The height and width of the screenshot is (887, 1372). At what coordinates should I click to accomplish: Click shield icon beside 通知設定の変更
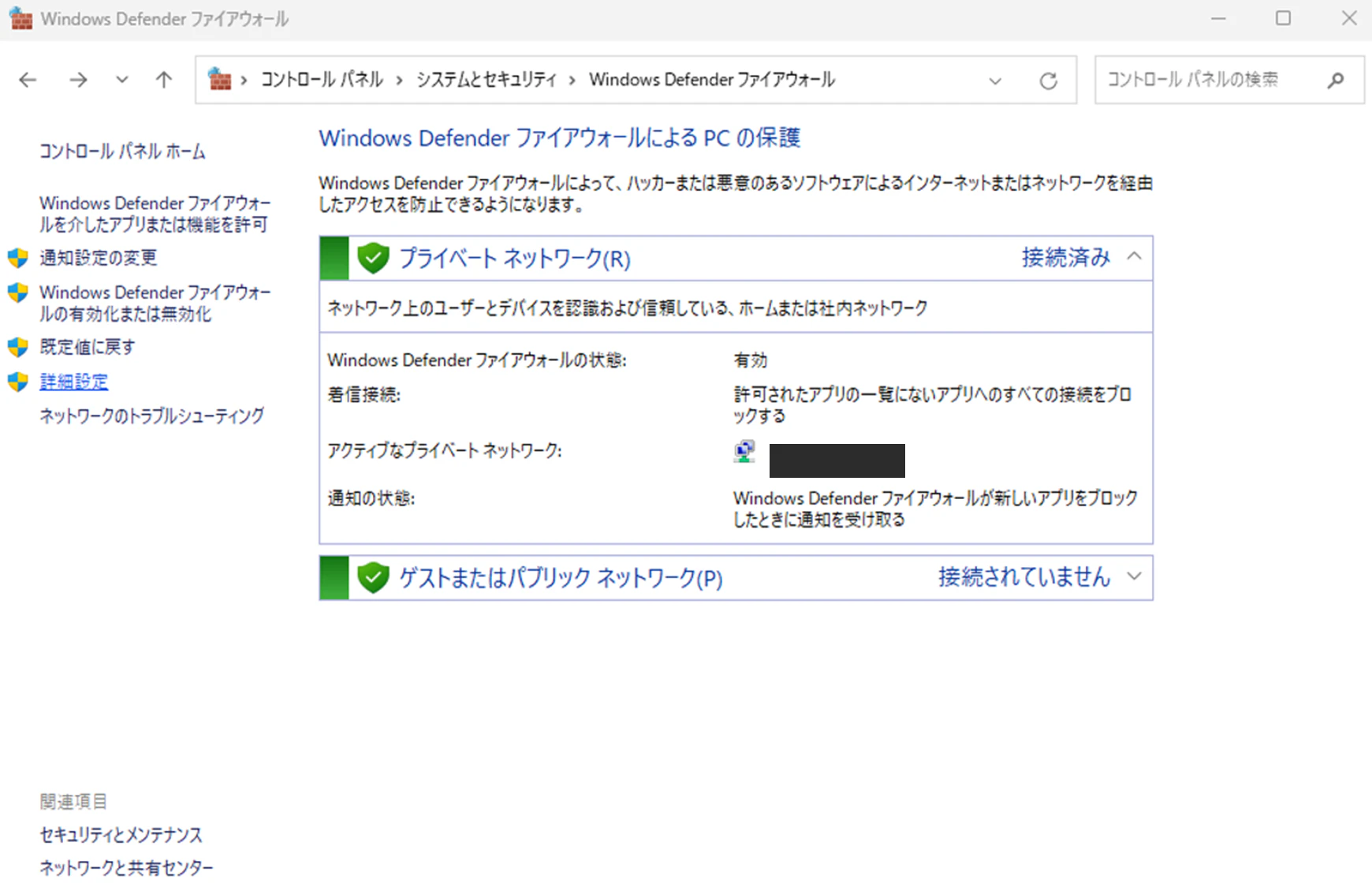coord(18,258)
